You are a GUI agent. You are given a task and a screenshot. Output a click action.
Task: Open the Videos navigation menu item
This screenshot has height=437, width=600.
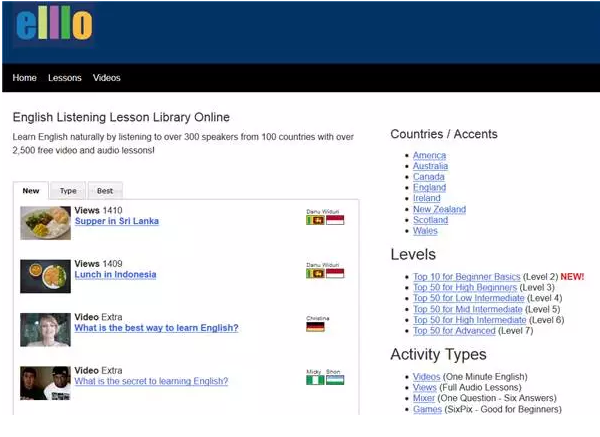(106, 78)
